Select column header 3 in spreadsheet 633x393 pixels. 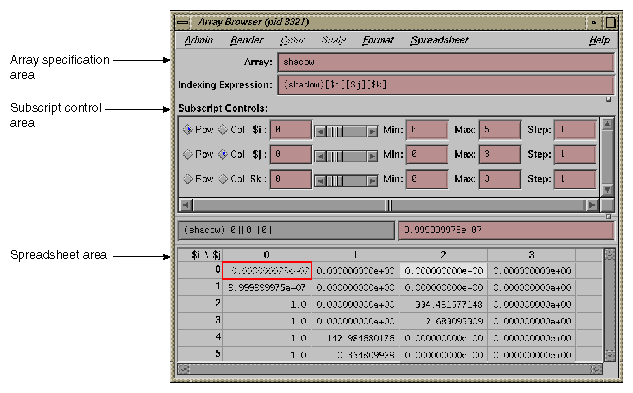point(532,255)
